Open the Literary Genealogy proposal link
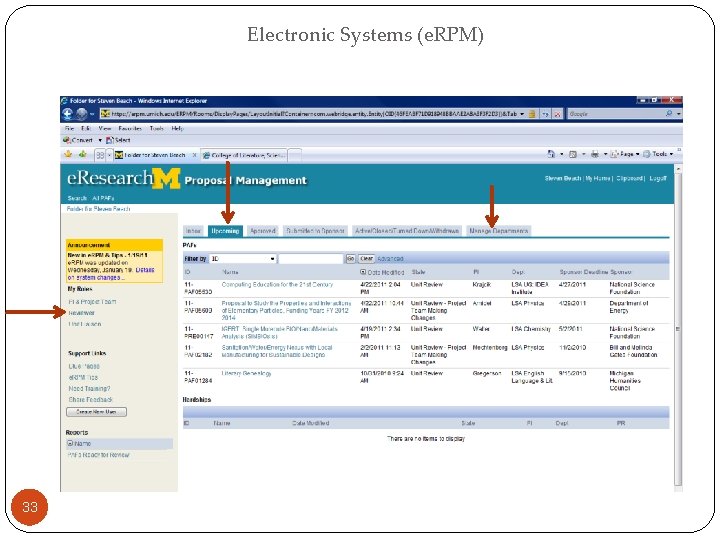720x540 pixels. pos(246,373)
